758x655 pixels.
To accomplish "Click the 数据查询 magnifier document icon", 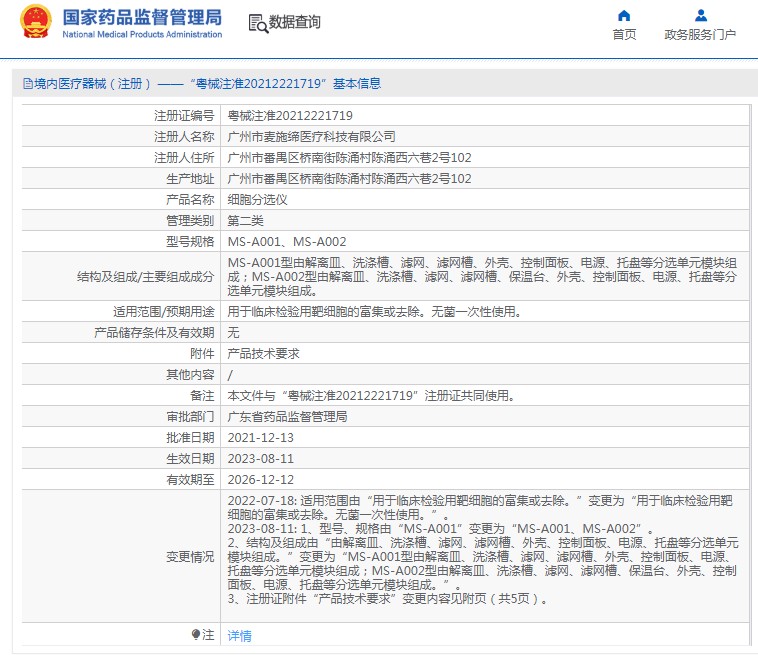I will [x=257, y=23].
